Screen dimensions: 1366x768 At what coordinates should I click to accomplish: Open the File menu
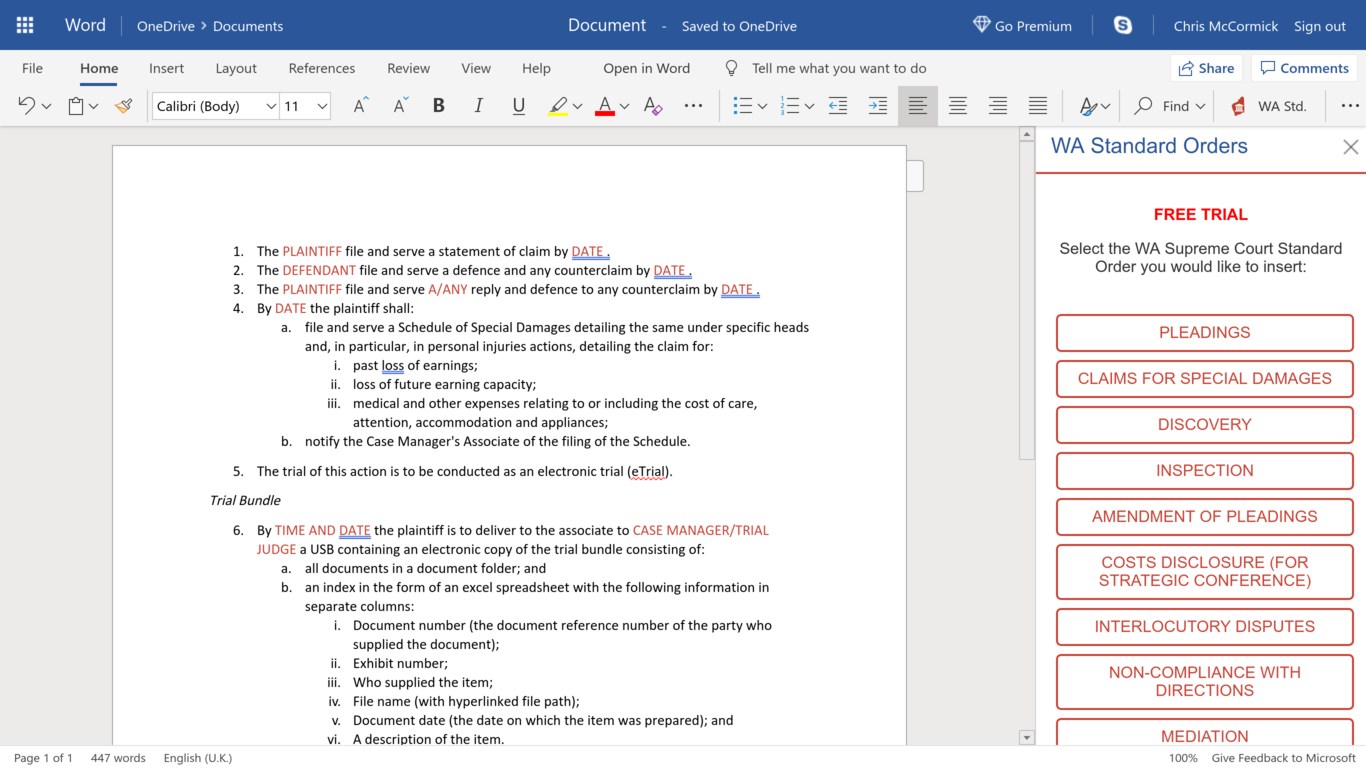coord(32,68)
